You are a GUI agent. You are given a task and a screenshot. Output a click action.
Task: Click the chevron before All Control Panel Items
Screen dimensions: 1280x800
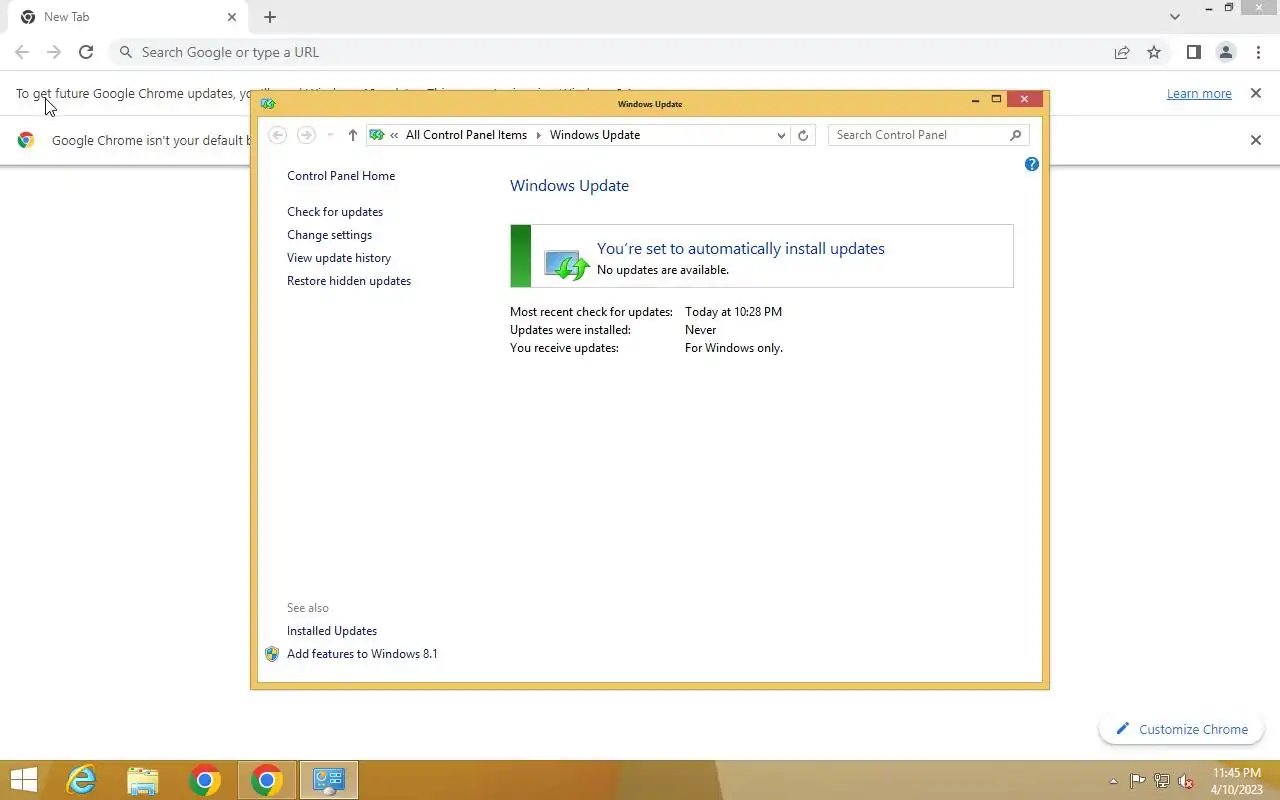point(394,135)
